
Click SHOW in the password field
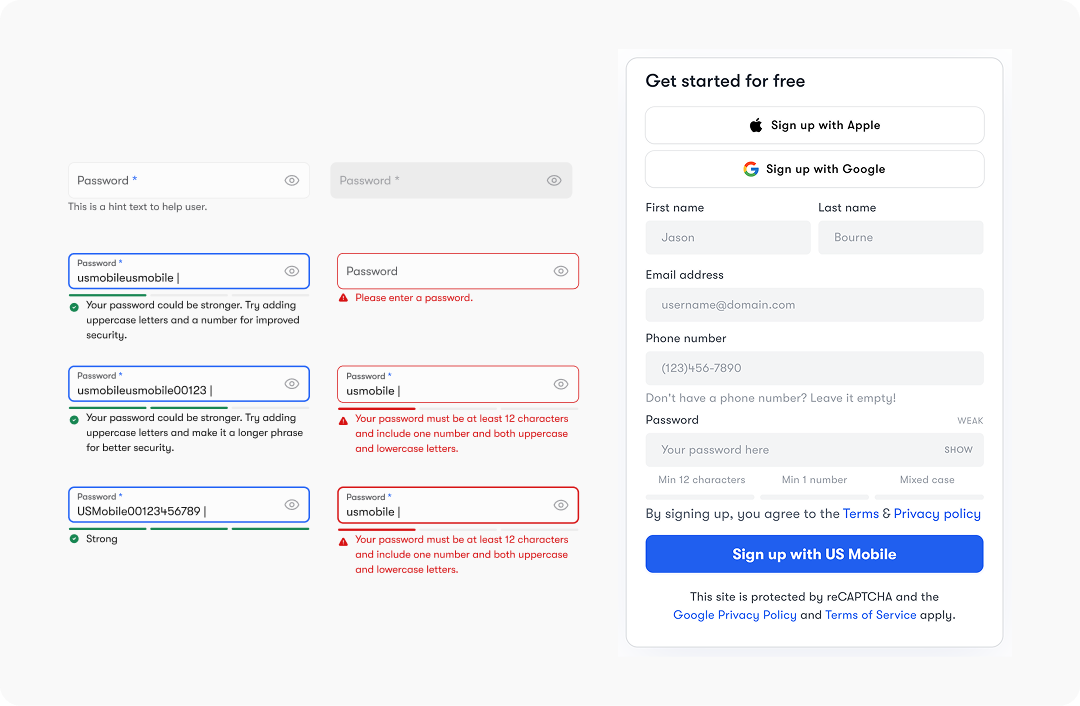pyautogui.click(x=958, y=450)
